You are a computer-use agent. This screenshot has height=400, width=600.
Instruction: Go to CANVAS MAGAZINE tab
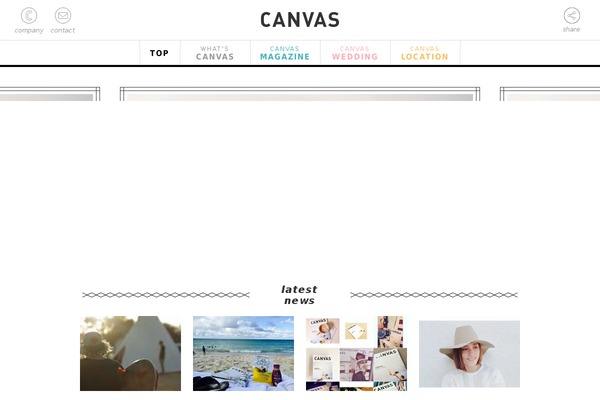285,53
